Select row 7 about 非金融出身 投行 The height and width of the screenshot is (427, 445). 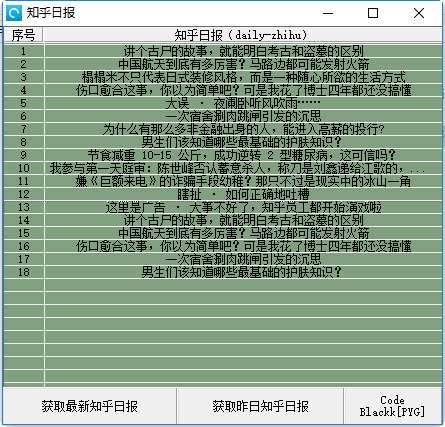tap(223, 129)
